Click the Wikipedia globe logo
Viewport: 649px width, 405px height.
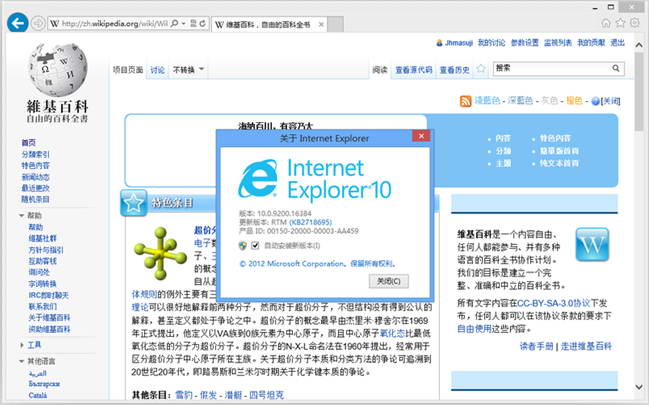click(58, 70)
